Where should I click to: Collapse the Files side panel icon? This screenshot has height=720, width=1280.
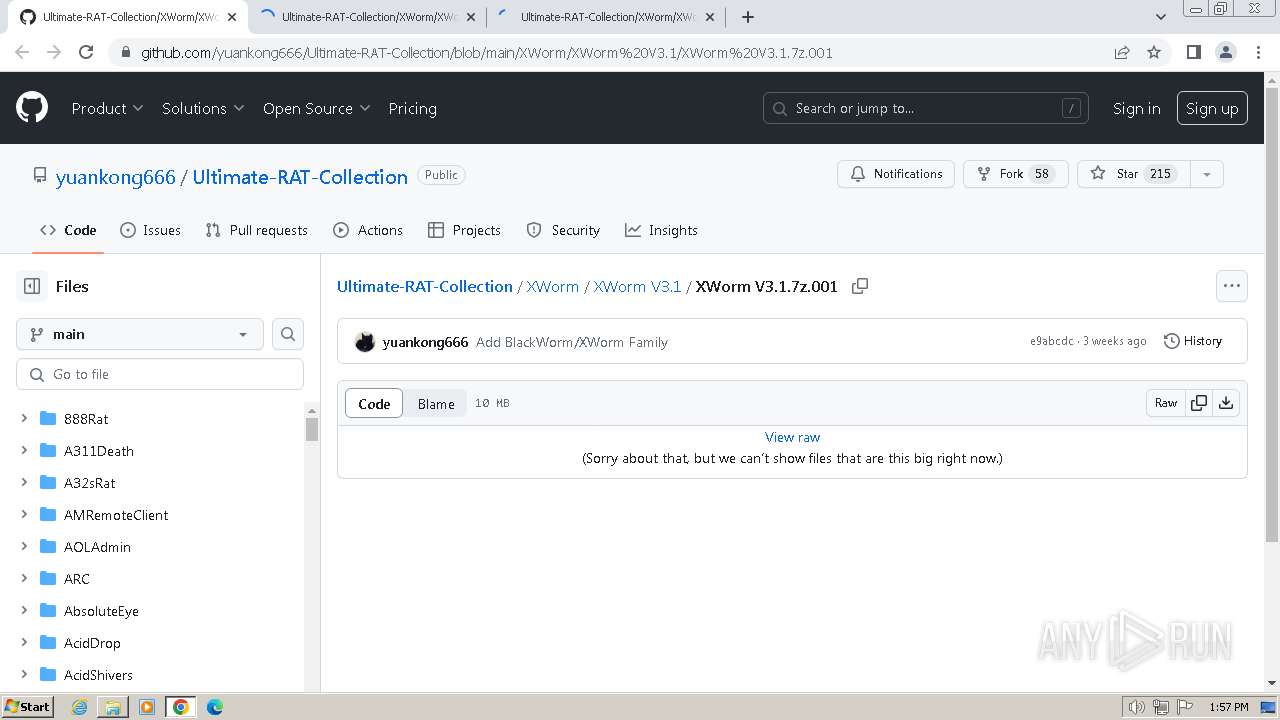32,286
